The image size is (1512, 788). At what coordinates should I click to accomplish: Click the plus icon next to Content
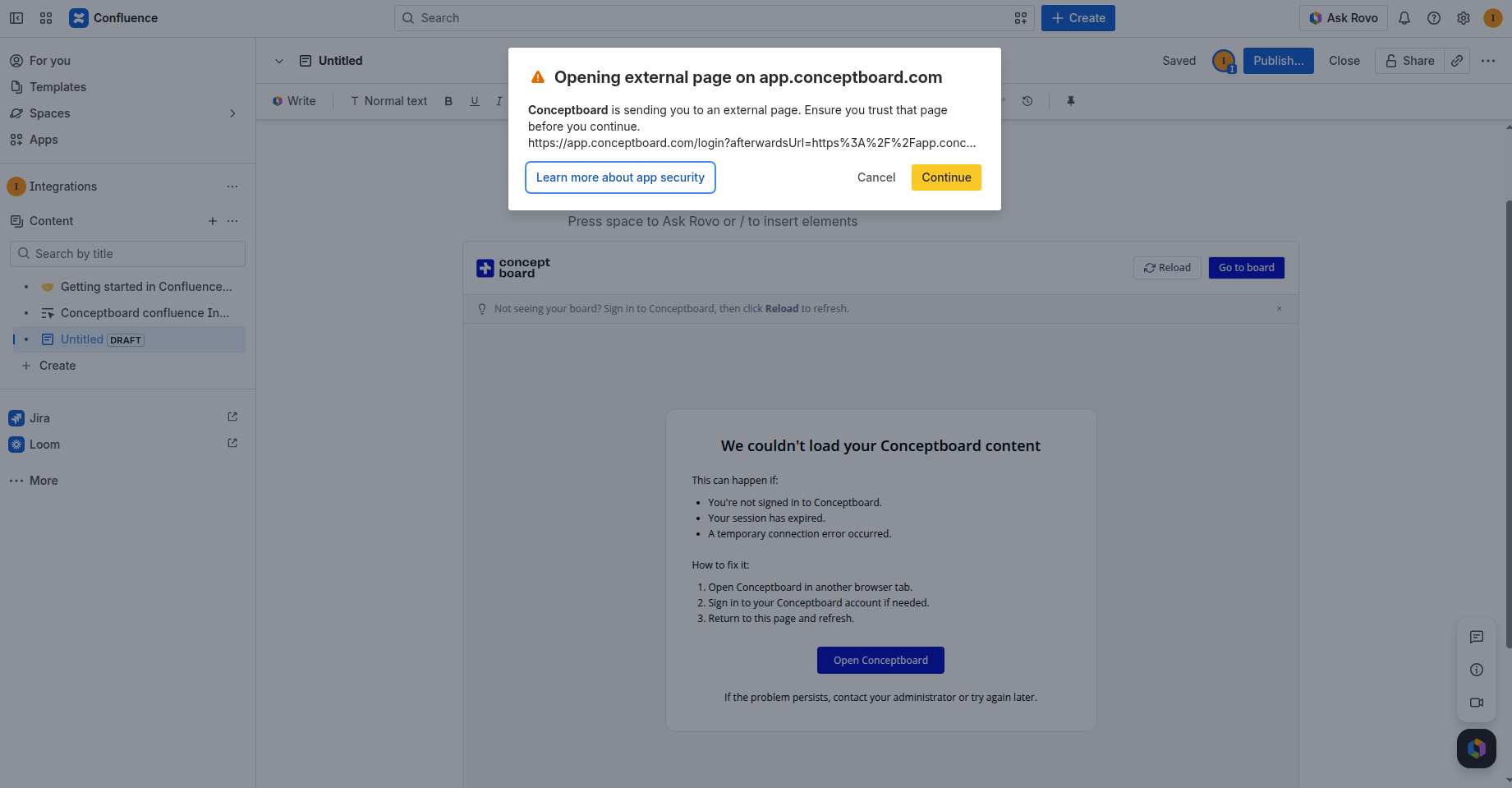(x=213, y=221)
